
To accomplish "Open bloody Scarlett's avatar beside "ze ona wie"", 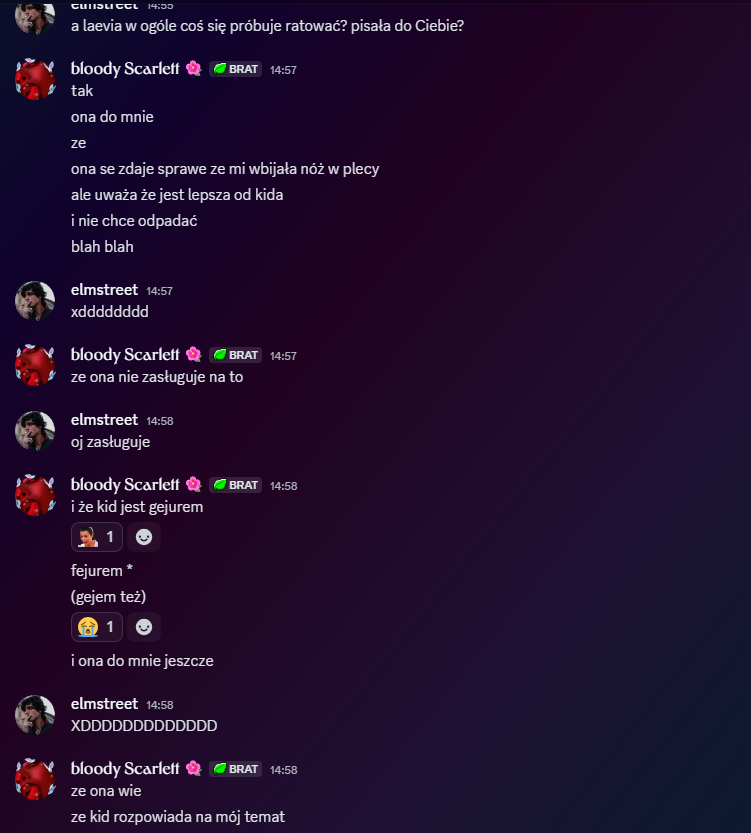I will pyautogui.click(x=35, y=779).
